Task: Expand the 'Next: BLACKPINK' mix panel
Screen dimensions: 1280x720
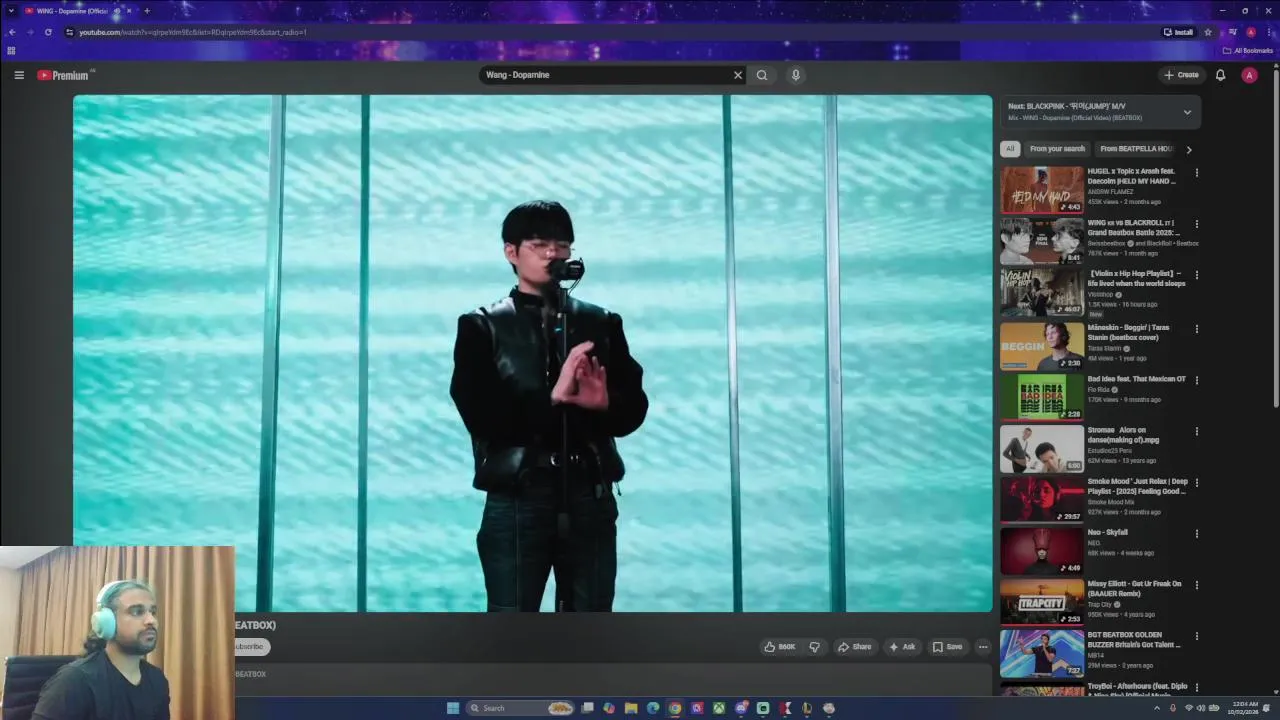Action: point(1187,112)
